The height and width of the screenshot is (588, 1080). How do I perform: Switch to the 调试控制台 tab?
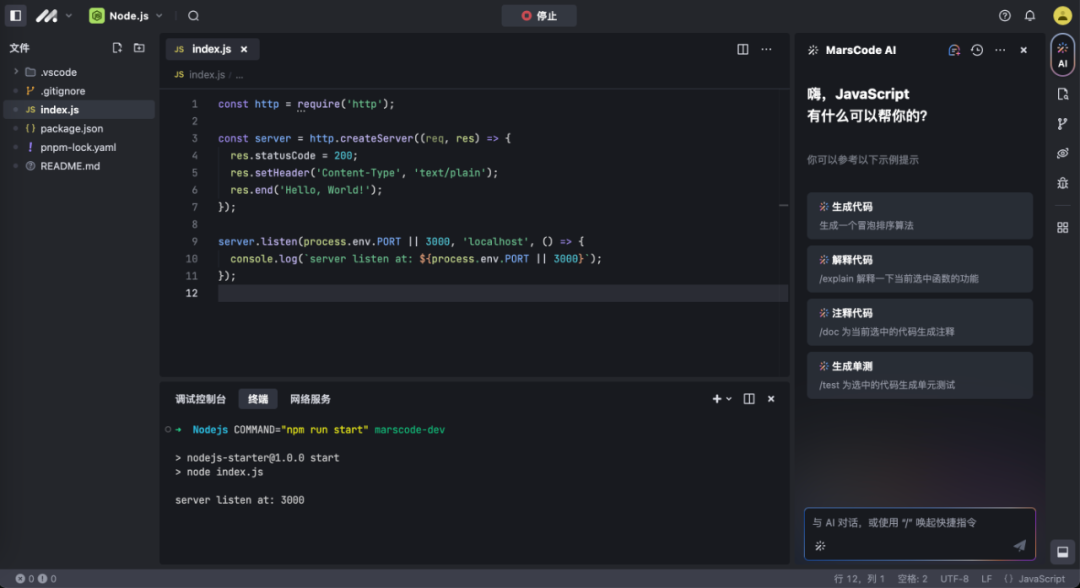(x=201, y=399)
